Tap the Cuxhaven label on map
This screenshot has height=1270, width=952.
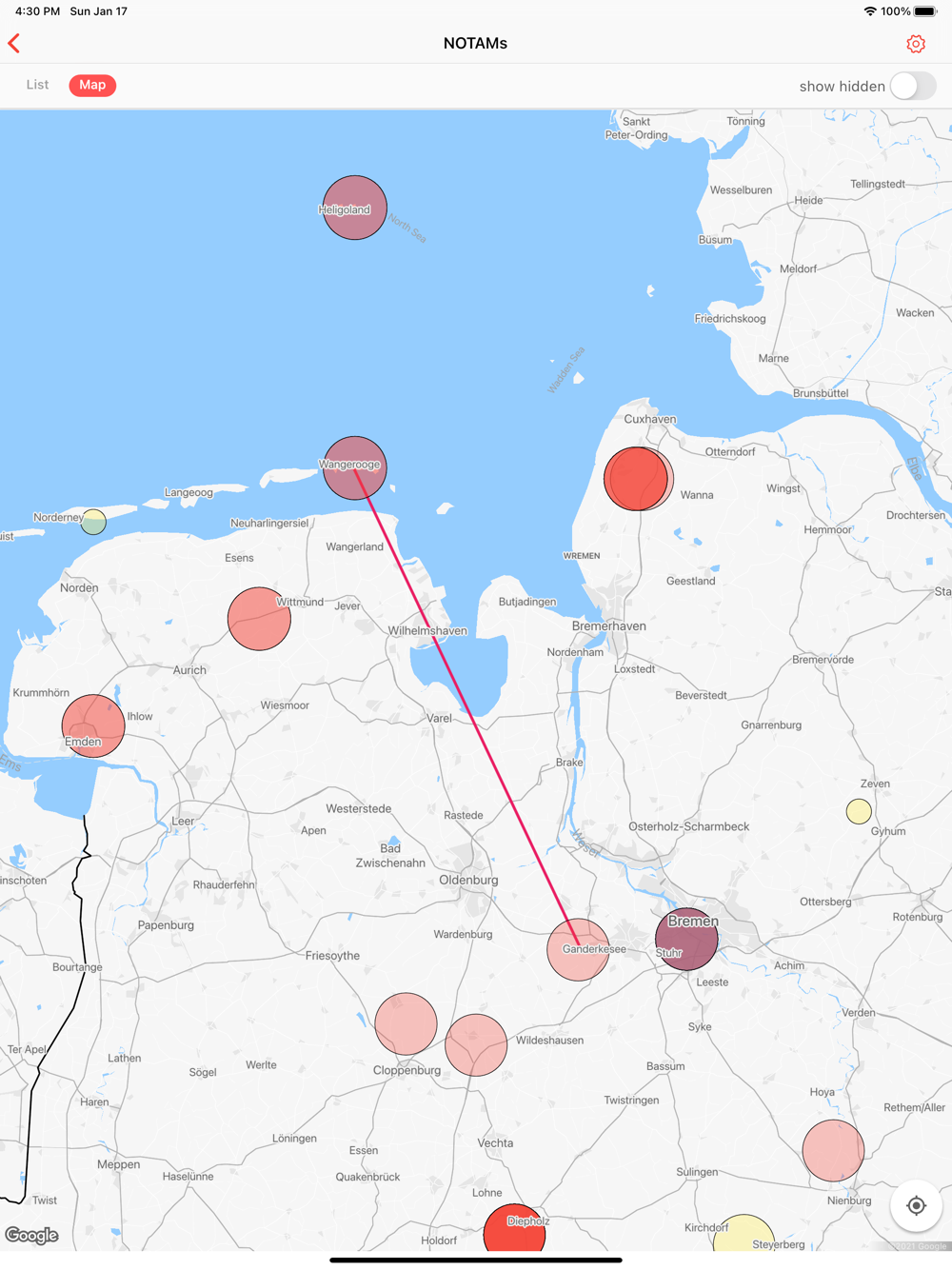pos(650,419)
